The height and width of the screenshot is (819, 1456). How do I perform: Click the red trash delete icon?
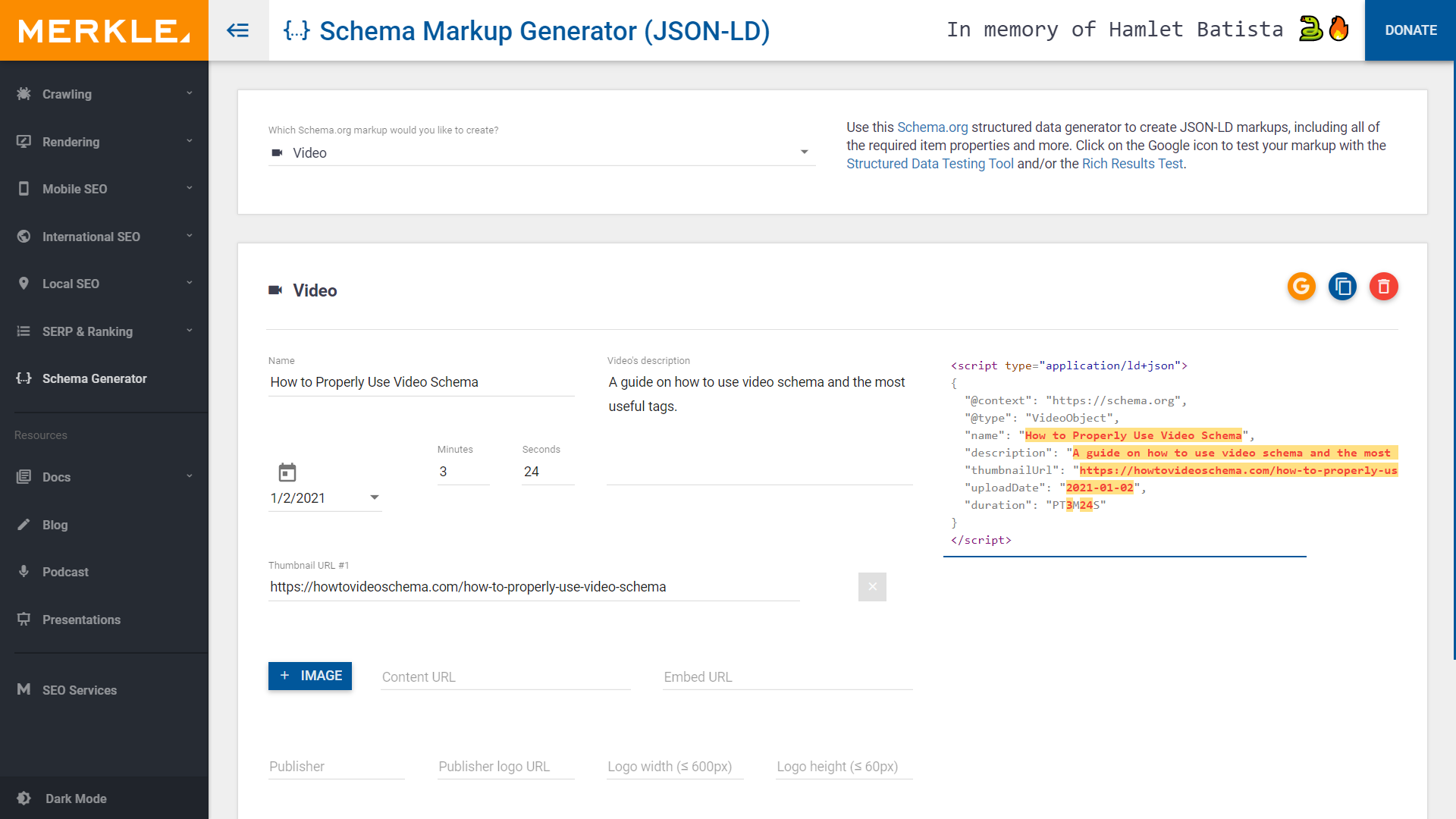[x=1383, y=287]
